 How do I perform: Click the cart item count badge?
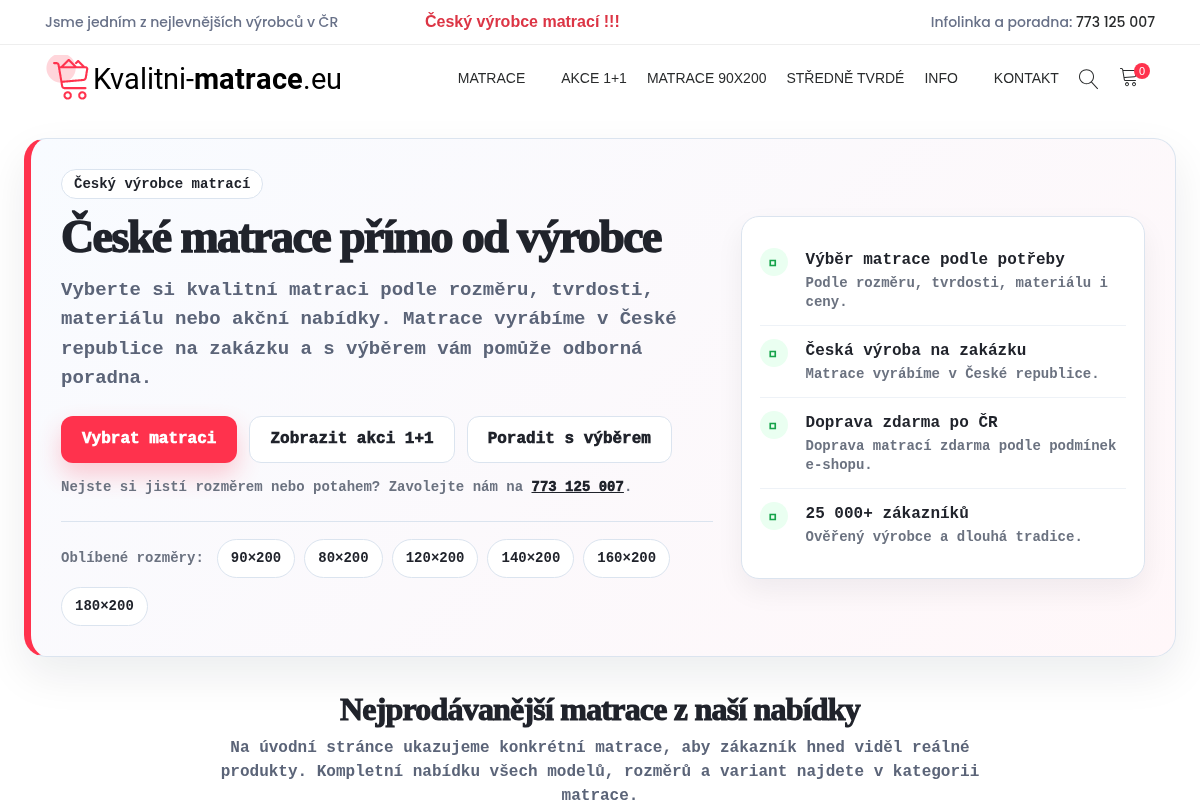[1142, 71]
